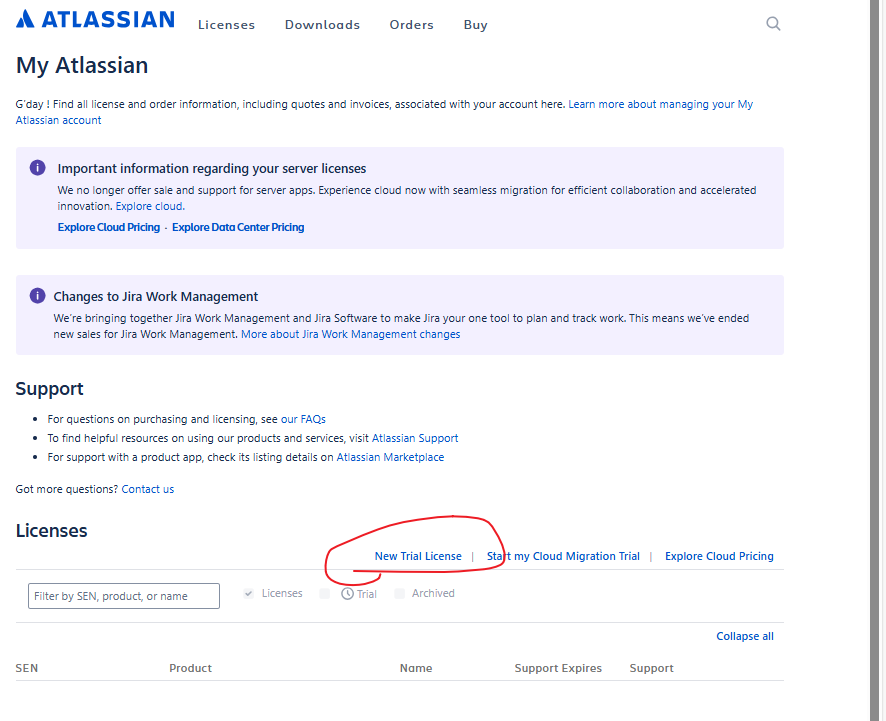Screen dimensions: 886x721
Task: Click info icon beside Jira Work Management notice
Action: [37, 296]
